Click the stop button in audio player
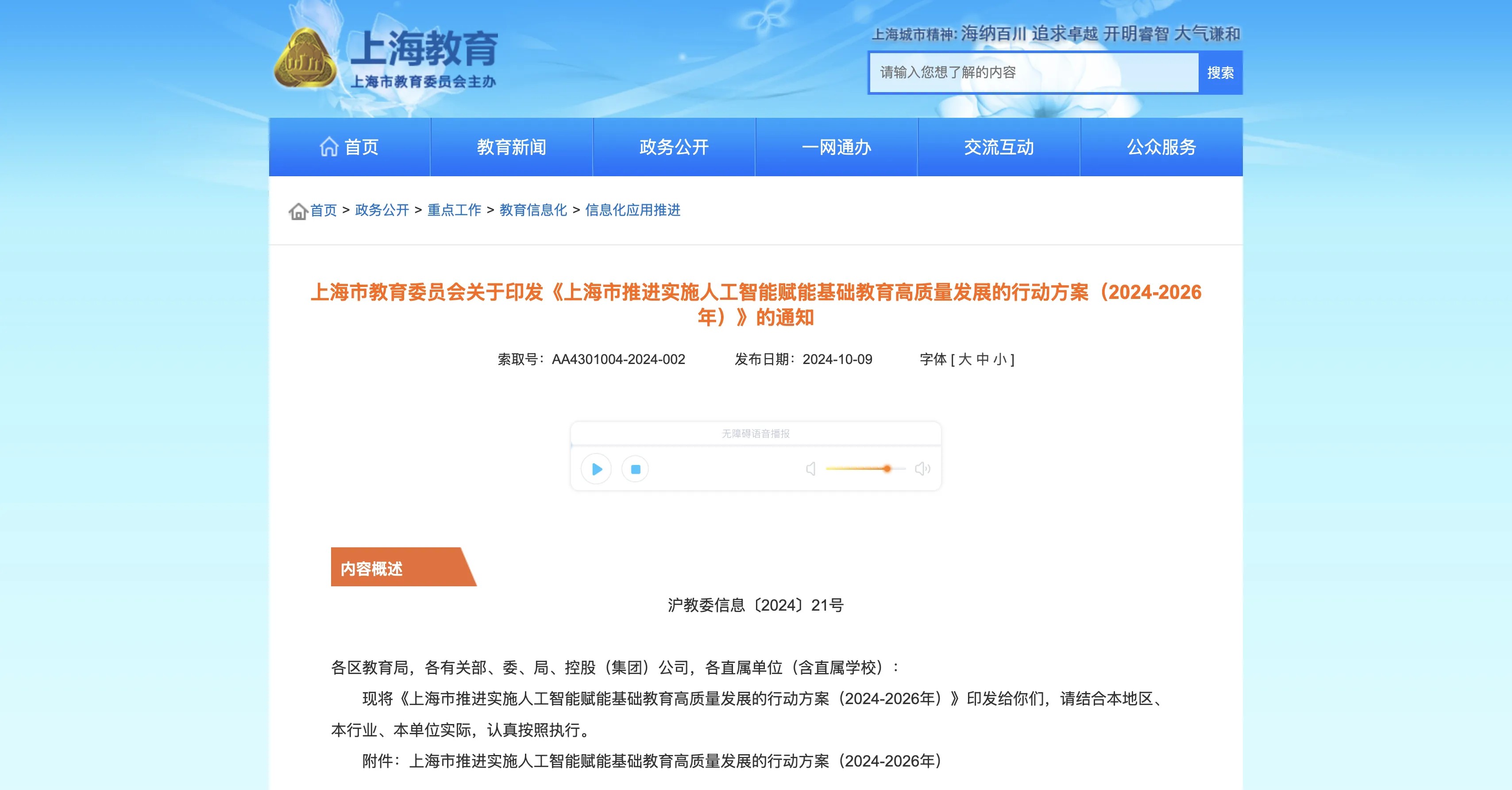 pyautogui.click(x=635, y=469)
